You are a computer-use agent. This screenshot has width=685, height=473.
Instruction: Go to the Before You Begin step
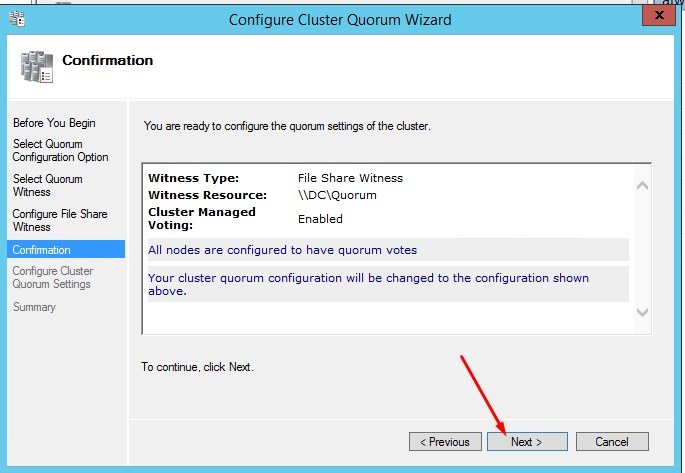point(54,123)
